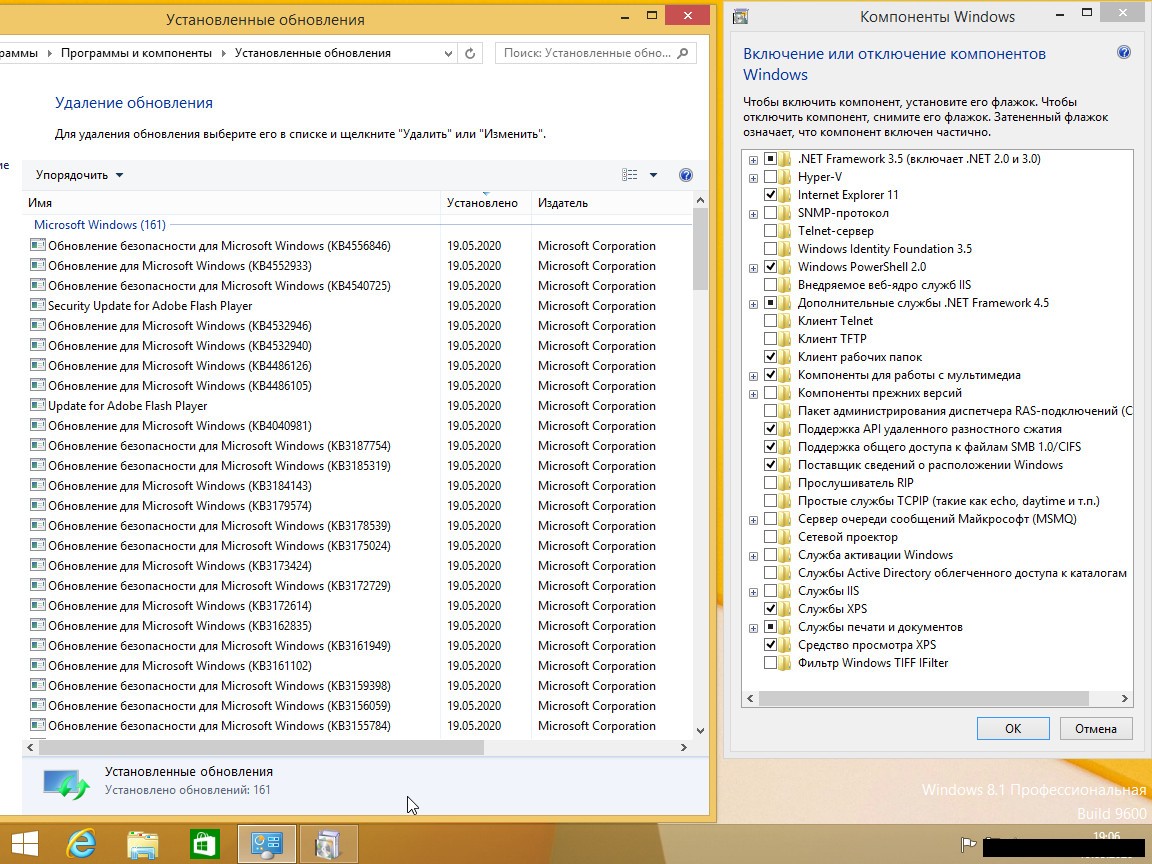Enable the Hyper-V checkbox
The width and height of the screenshot is (1152, 864).
click(x=770, y=177)
